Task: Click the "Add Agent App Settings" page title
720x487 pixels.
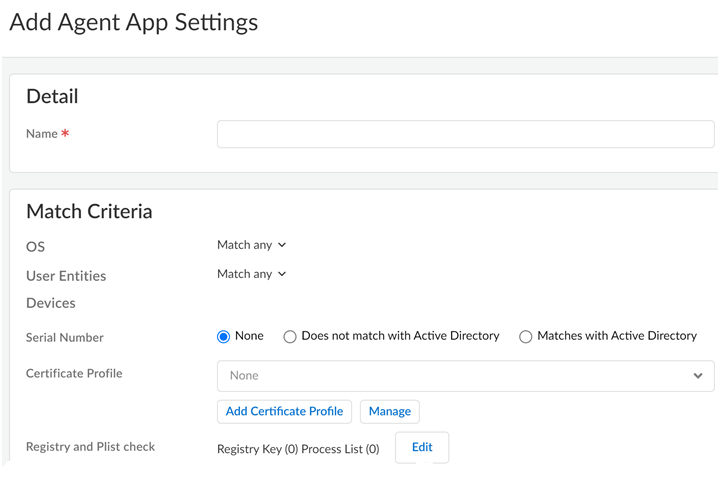Action: (133, 22)
